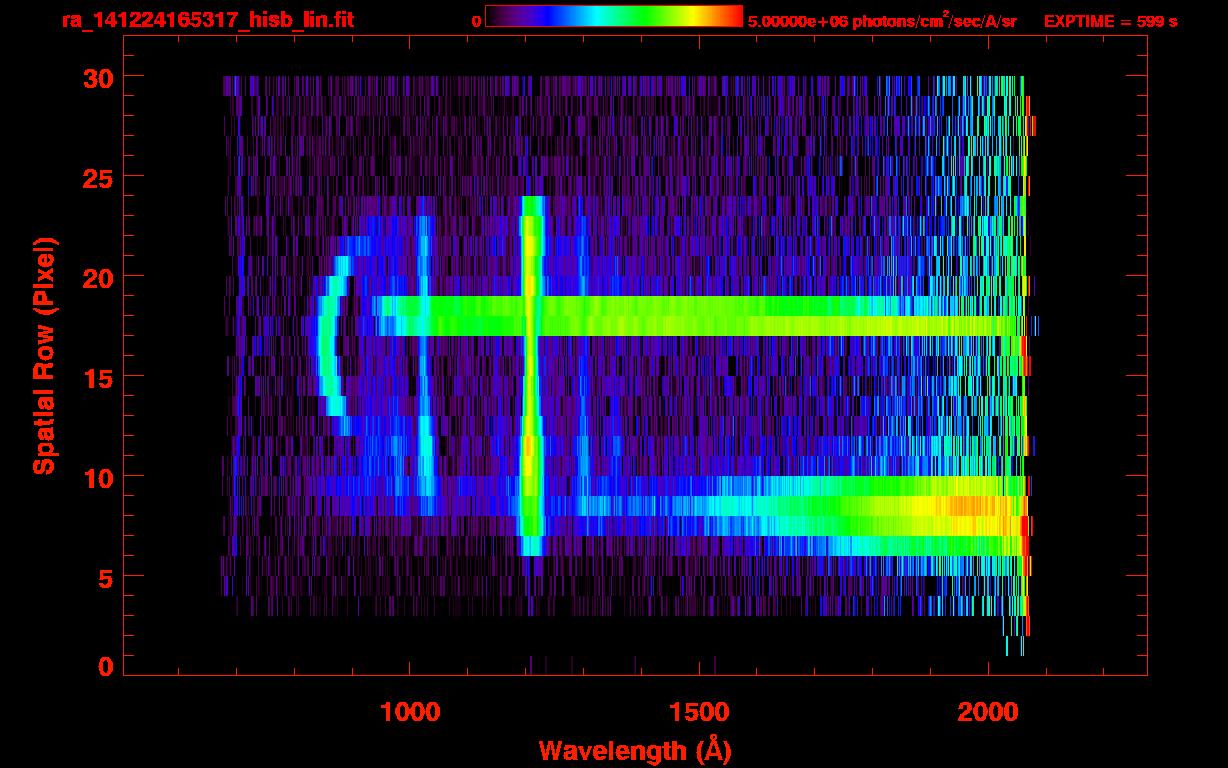The width and height of the screenshot is (1228, 768).
Task: Click the y-axis tick label 5
Action: click(105, 577)
